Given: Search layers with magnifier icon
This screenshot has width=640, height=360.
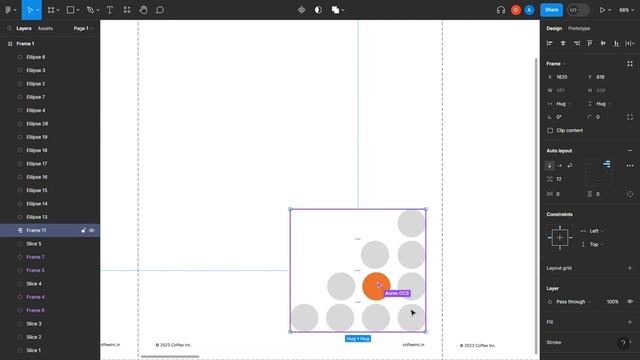Looking at the screenshot, I should click(x=9, y=28).
